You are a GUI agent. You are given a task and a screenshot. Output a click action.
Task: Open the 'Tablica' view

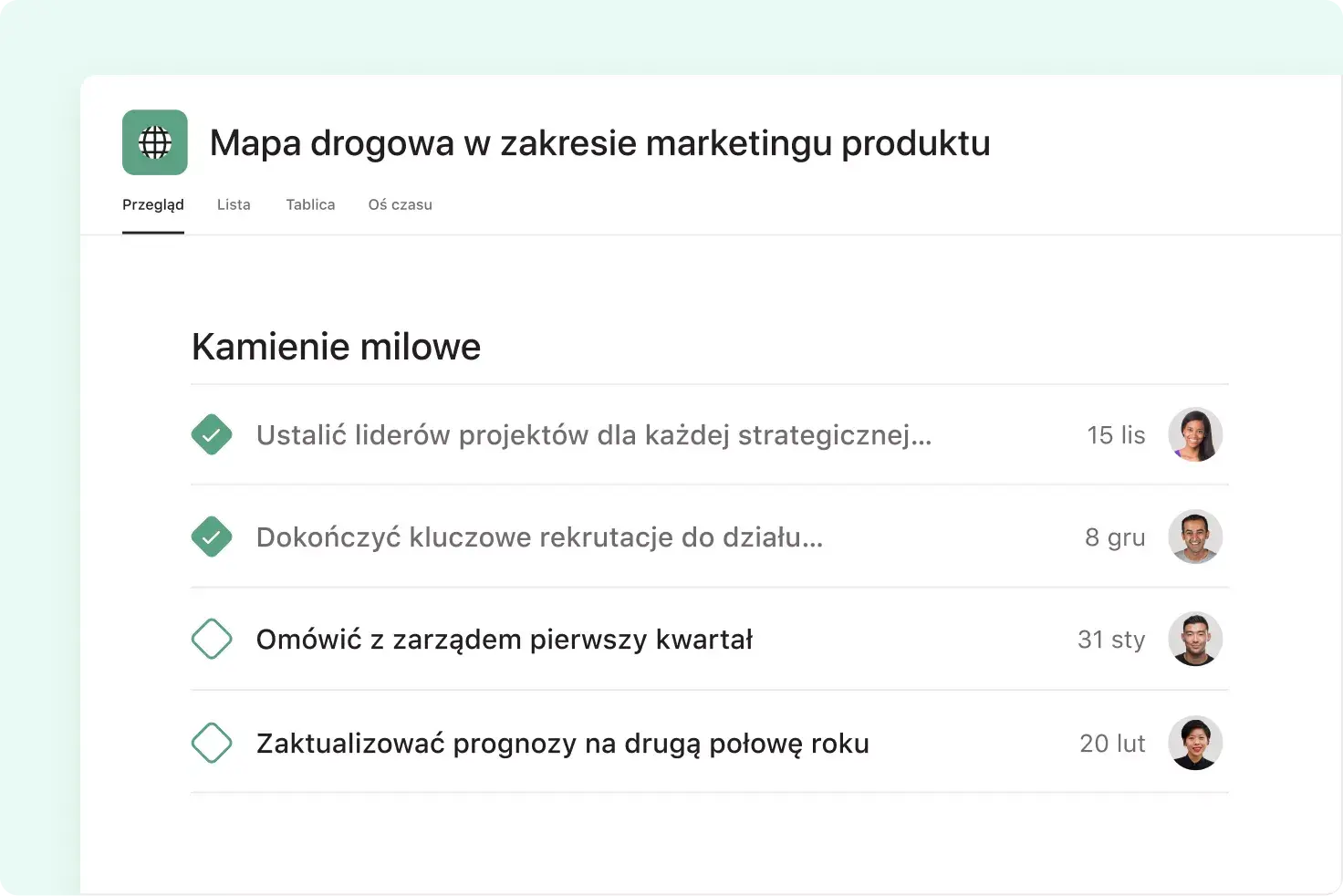310,204
